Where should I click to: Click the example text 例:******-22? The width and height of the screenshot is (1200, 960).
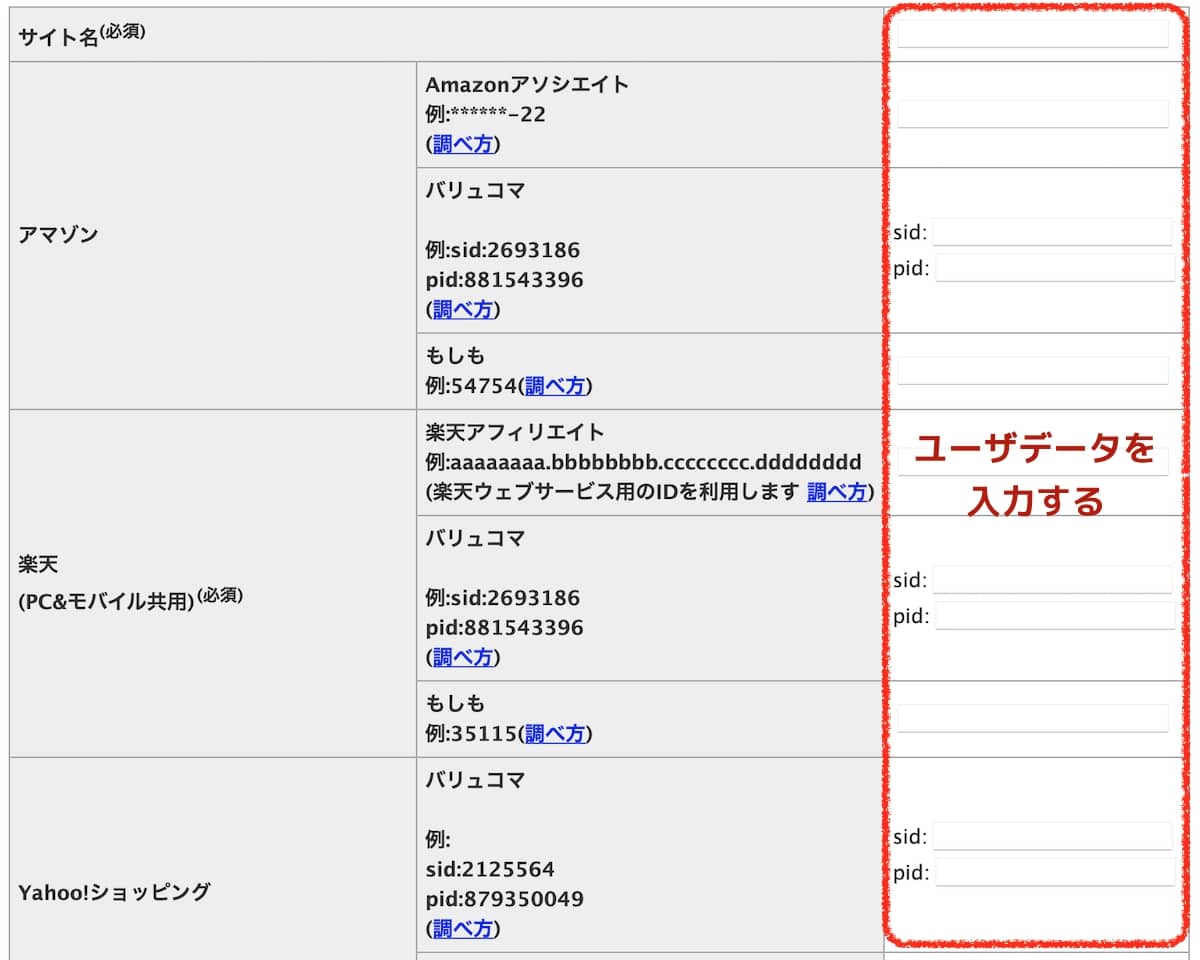point(485,114)
